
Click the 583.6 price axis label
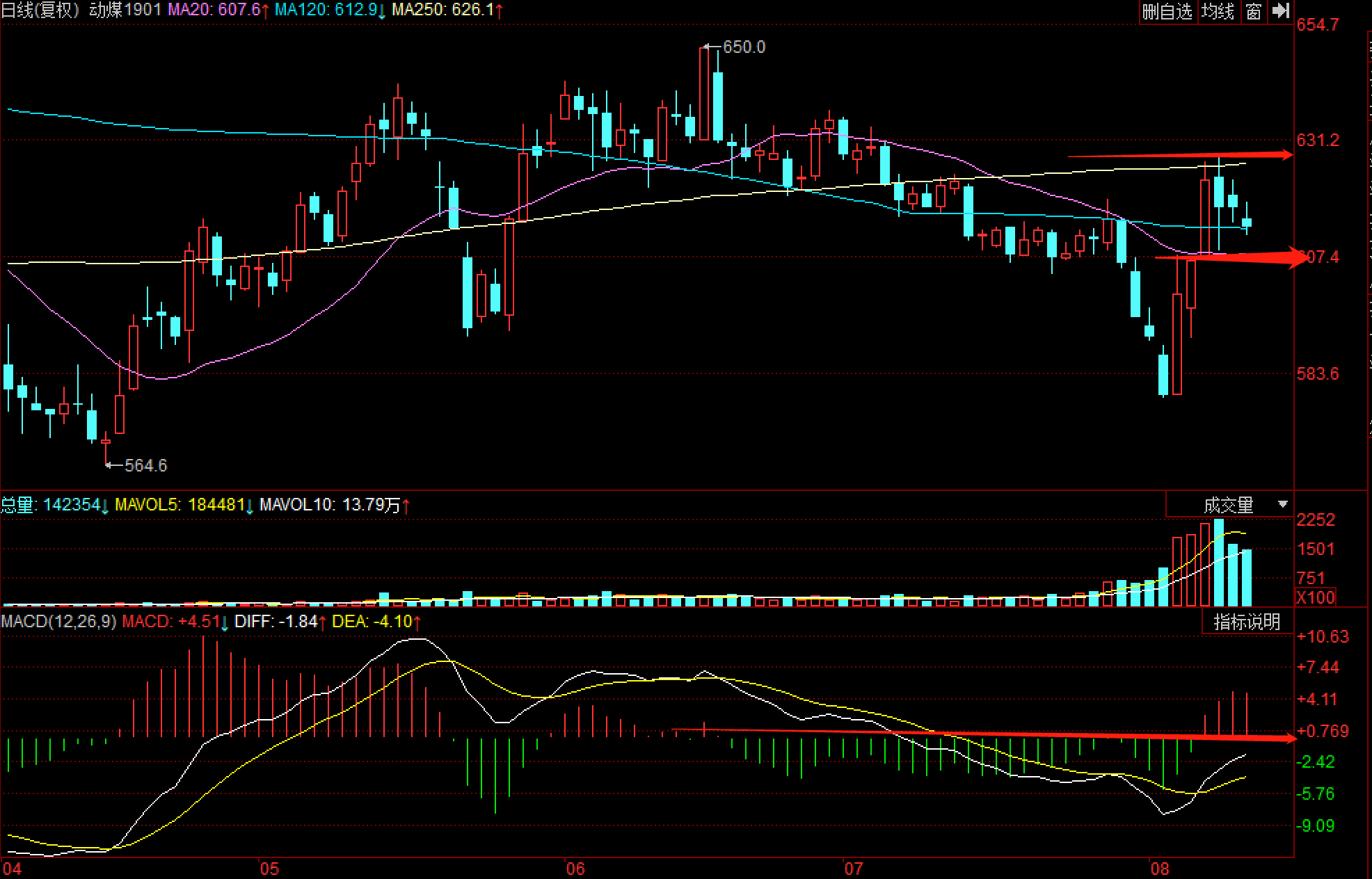(x=1318, y=373)
